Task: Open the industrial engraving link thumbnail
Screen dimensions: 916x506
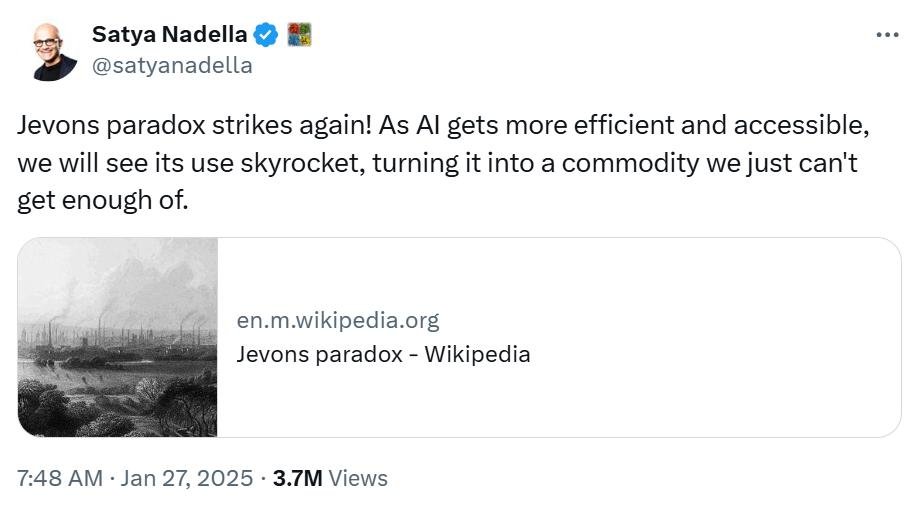Action: [x=117, y=337]
